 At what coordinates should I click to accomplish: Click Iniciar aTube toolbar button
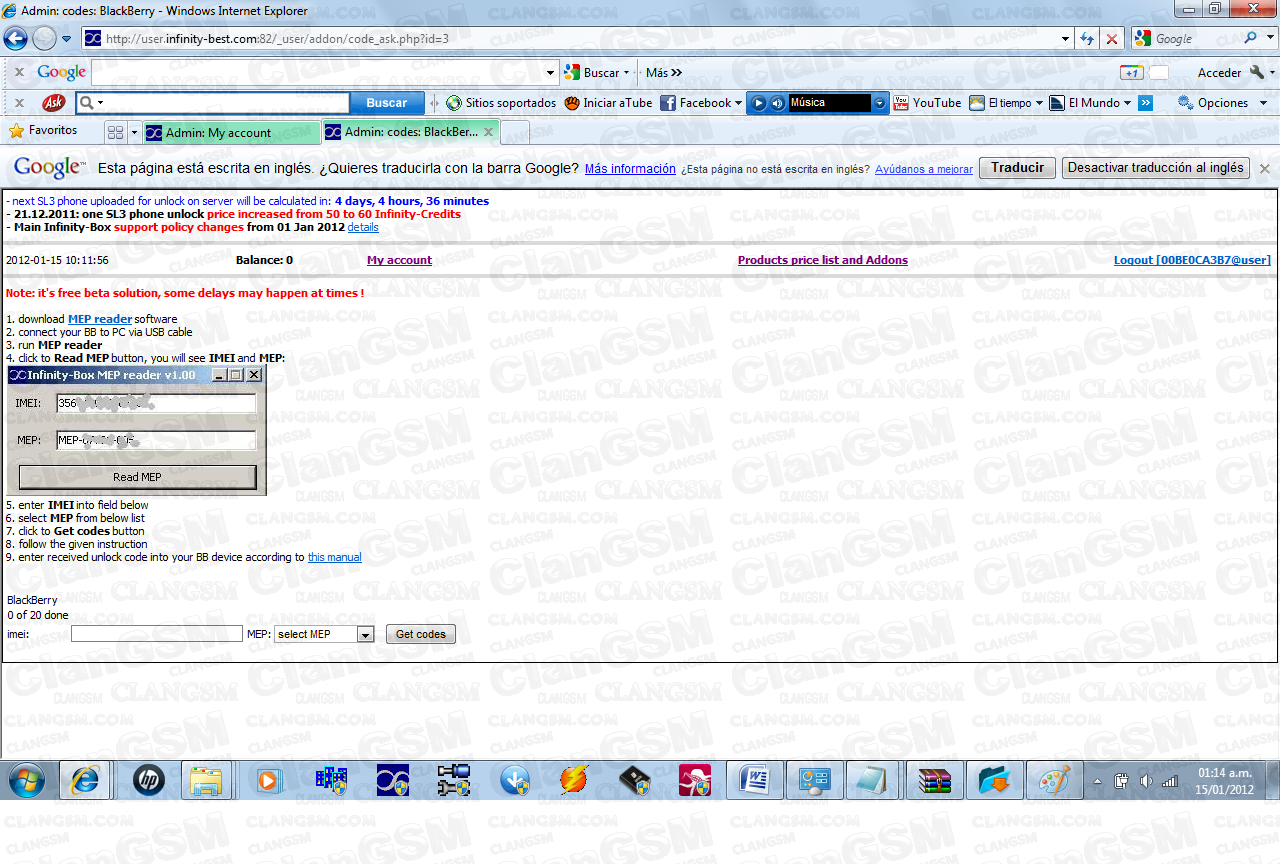click(608, 103)
